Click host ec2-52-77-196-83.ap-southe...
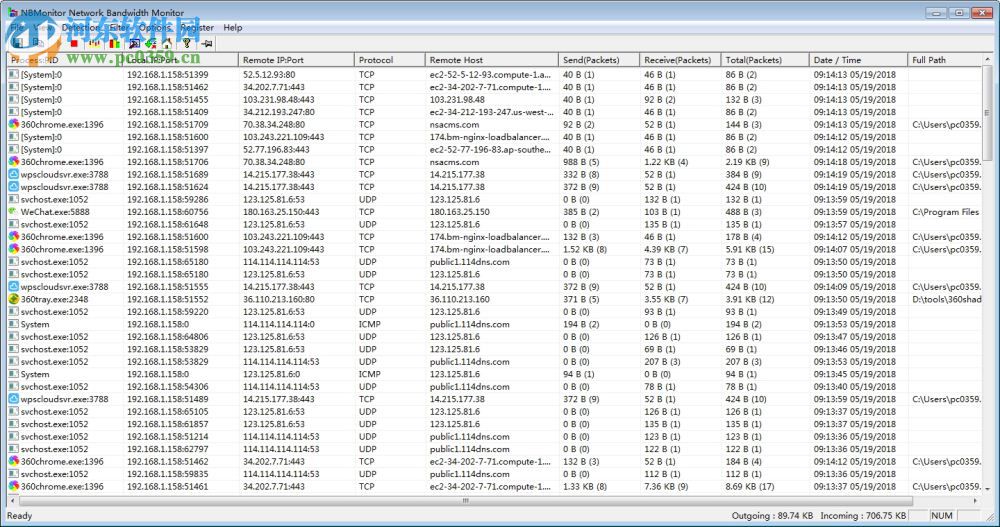The image size is (1000, 527). click(490, 149)
